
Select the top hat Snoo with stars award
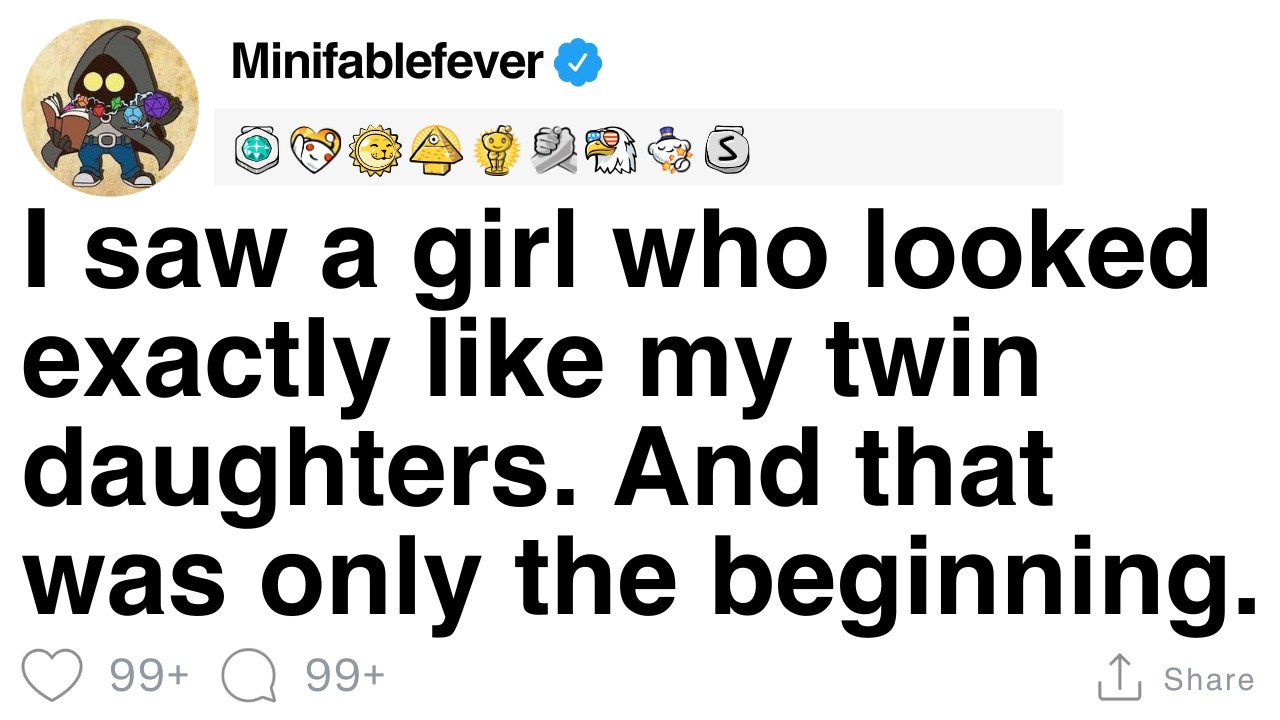[x=670, y=150]
